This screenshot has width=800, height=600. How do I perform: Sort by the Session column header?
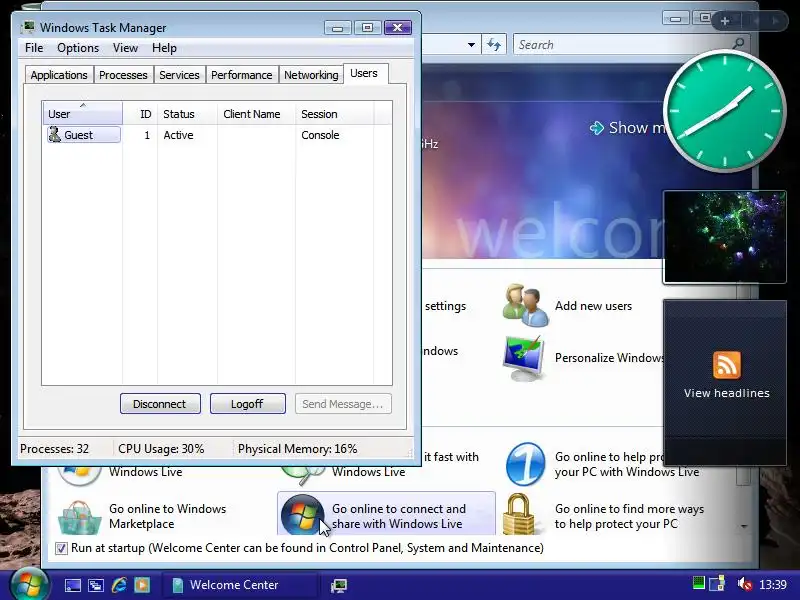(335, 113)
